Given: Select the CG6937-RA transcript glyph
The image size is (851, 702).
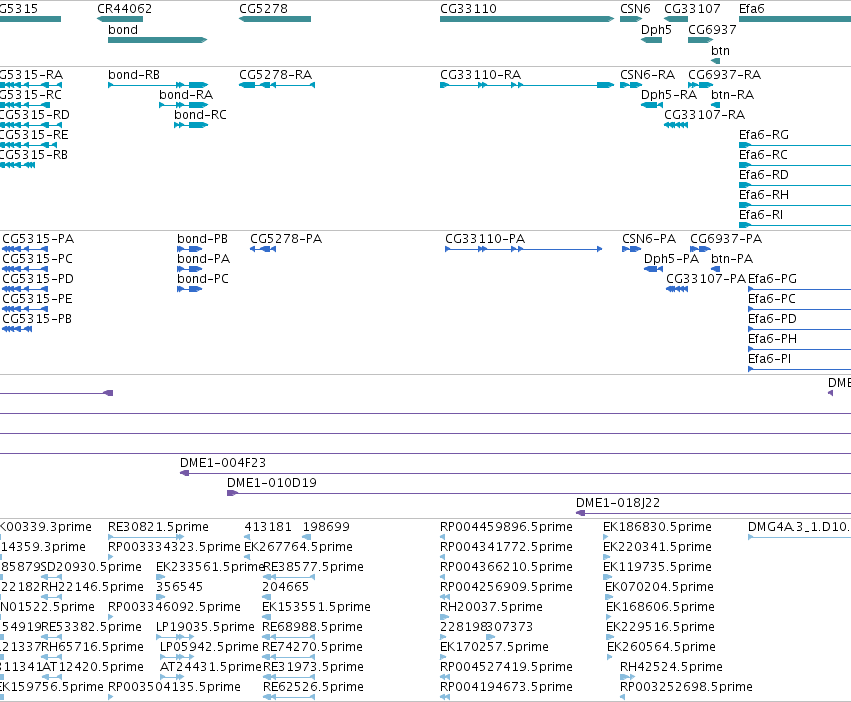Looking at the screenshot, I should point(700,85).
